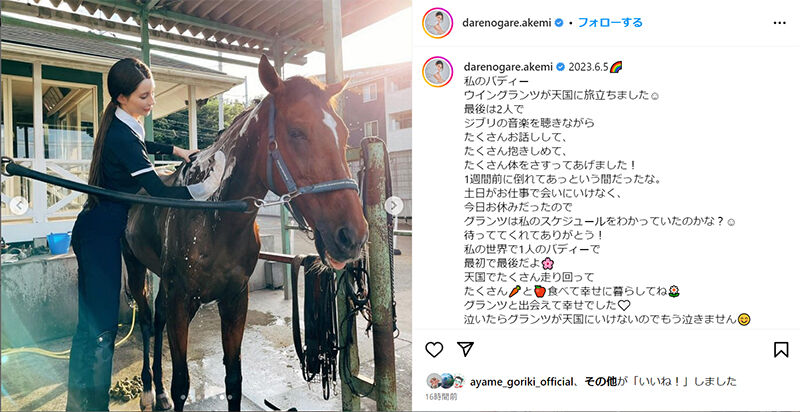The height and width of the screenshot is (412, 800).
Task: Save post with bookmark icon
Action: [781, 349]
